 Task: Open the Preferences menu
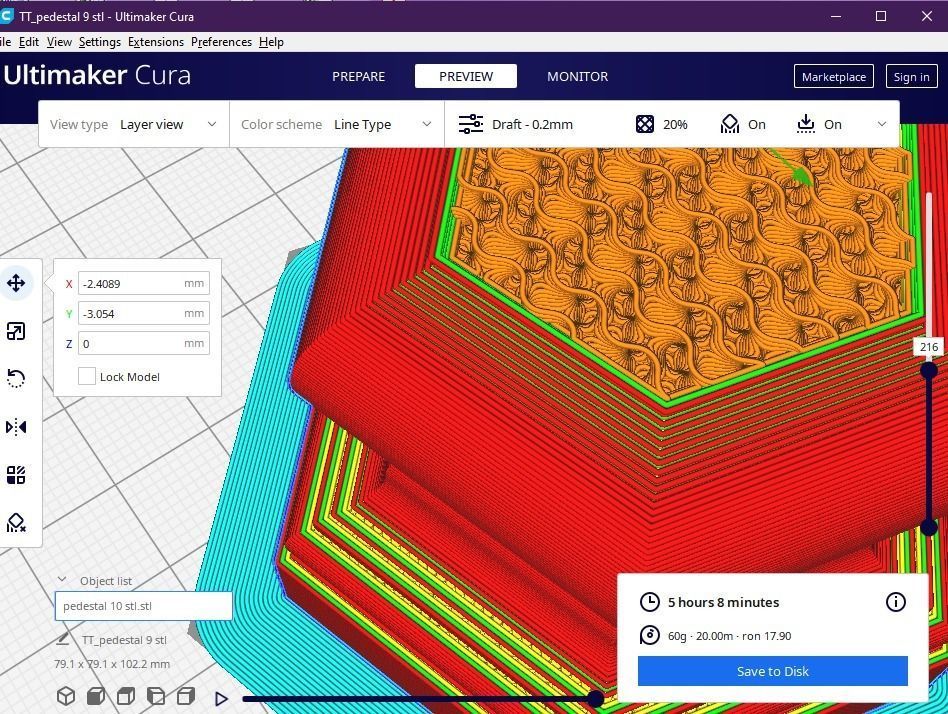(221, 42)
